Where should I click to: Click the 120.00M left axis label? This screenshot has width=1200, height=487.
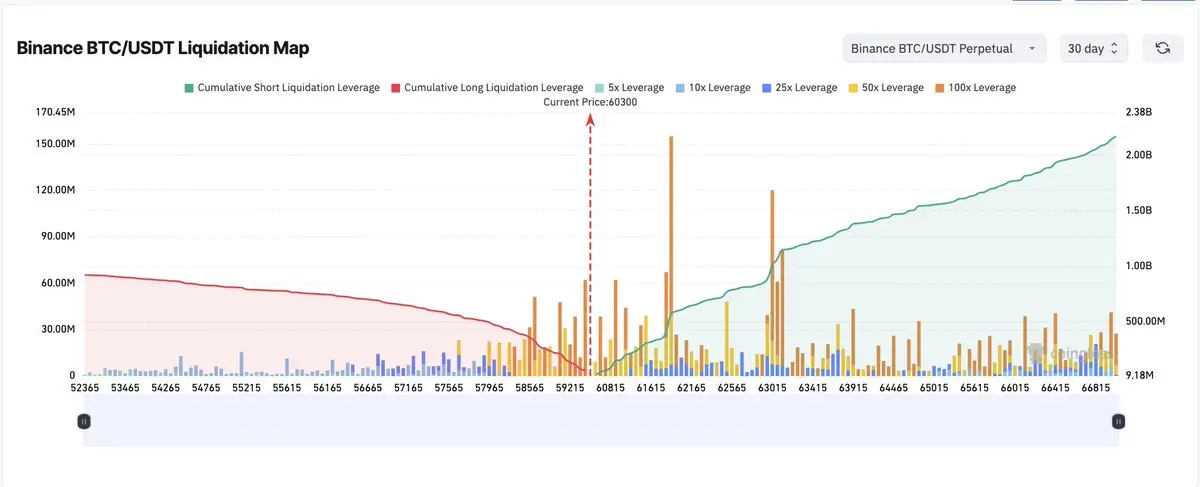point(55,190)
